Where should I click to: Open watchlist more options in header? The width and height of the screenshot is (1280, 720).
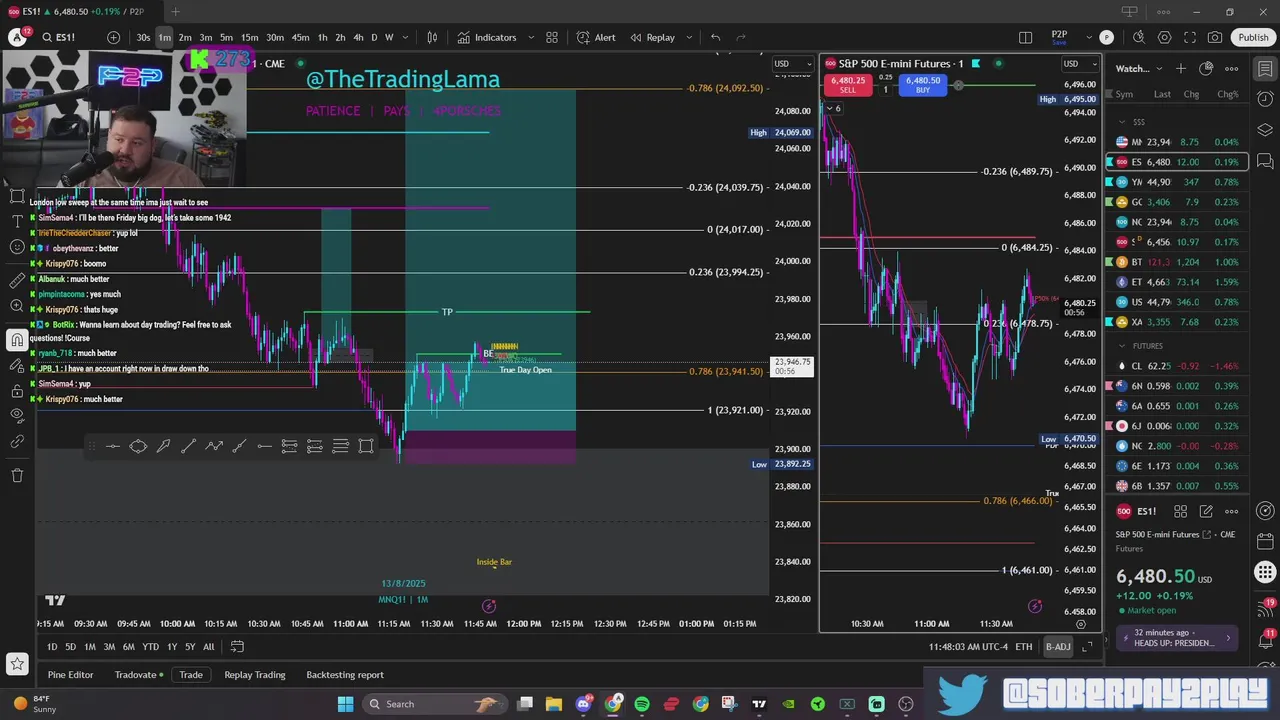pyautogui.click(x=1231, y=68)
